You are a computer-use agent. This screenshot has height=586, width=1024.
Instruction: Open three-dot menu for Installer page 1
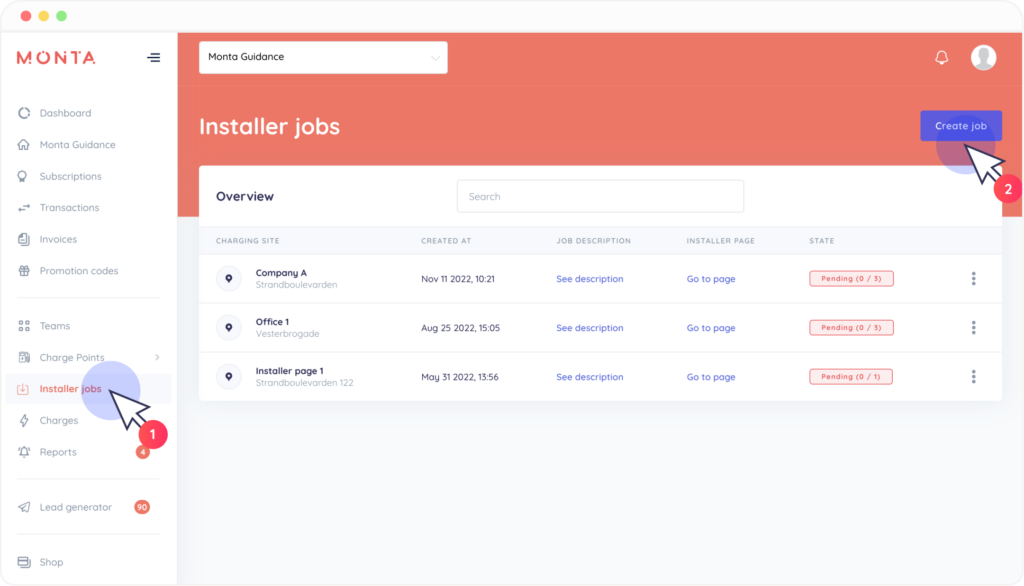973,376
